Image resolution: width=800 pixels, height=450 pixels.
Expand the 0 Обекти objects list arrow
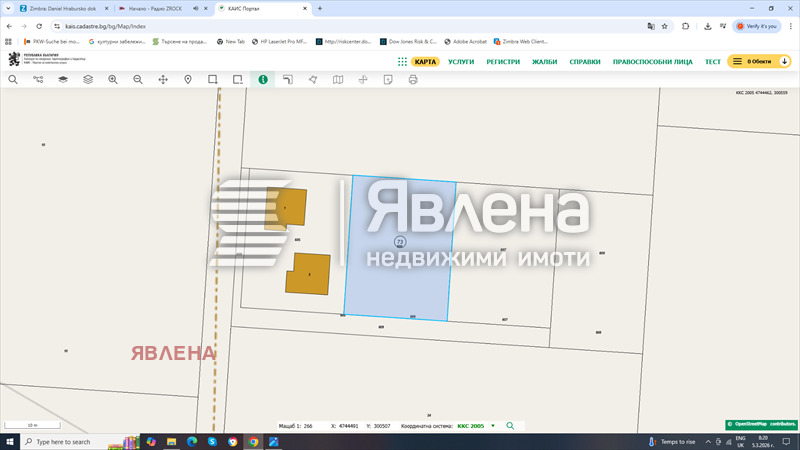(x=785, y=62)
